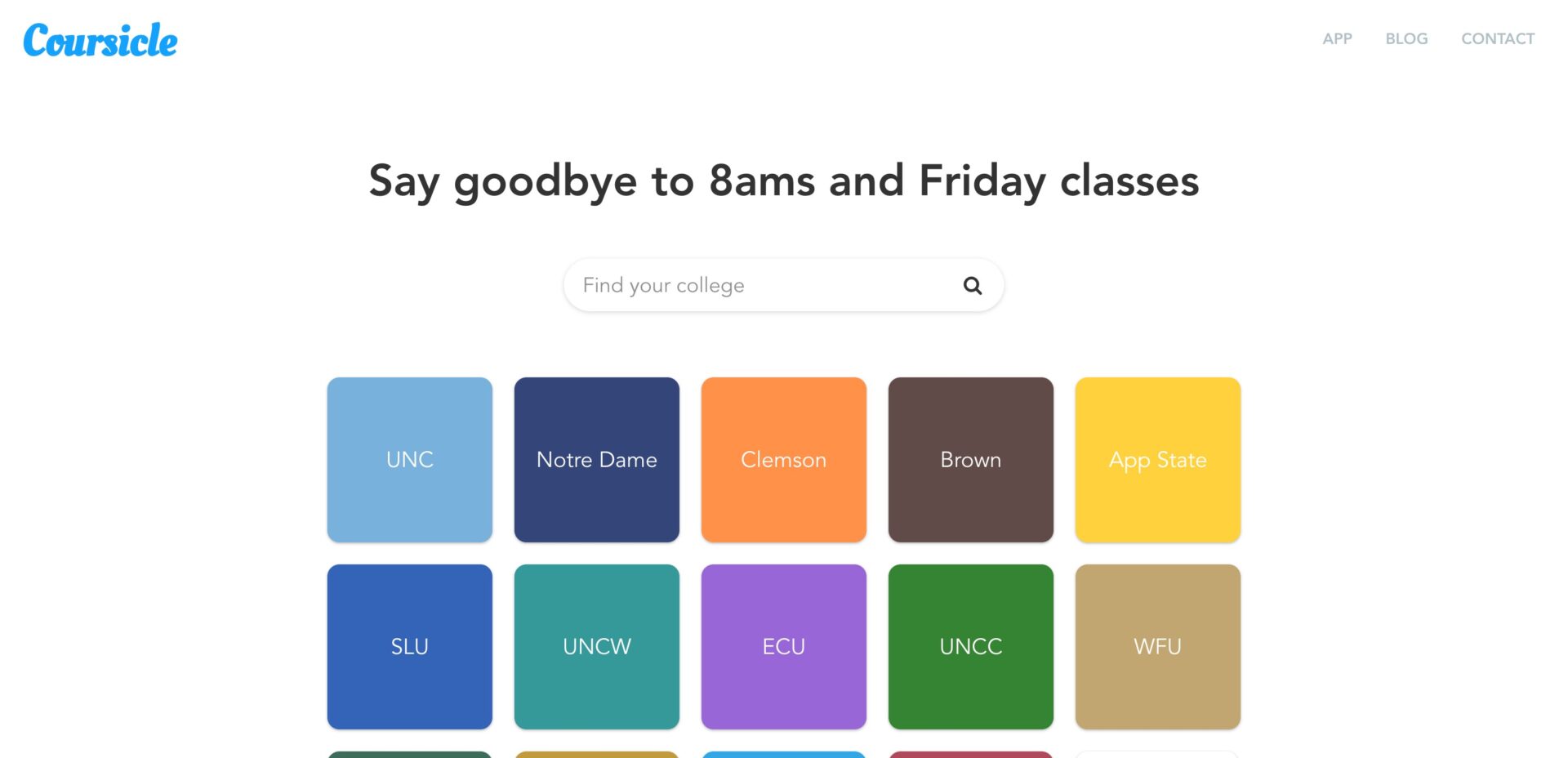Open the BLOG page
1568x758 pixels.
pyautogui.click(x=1406, y=38)
